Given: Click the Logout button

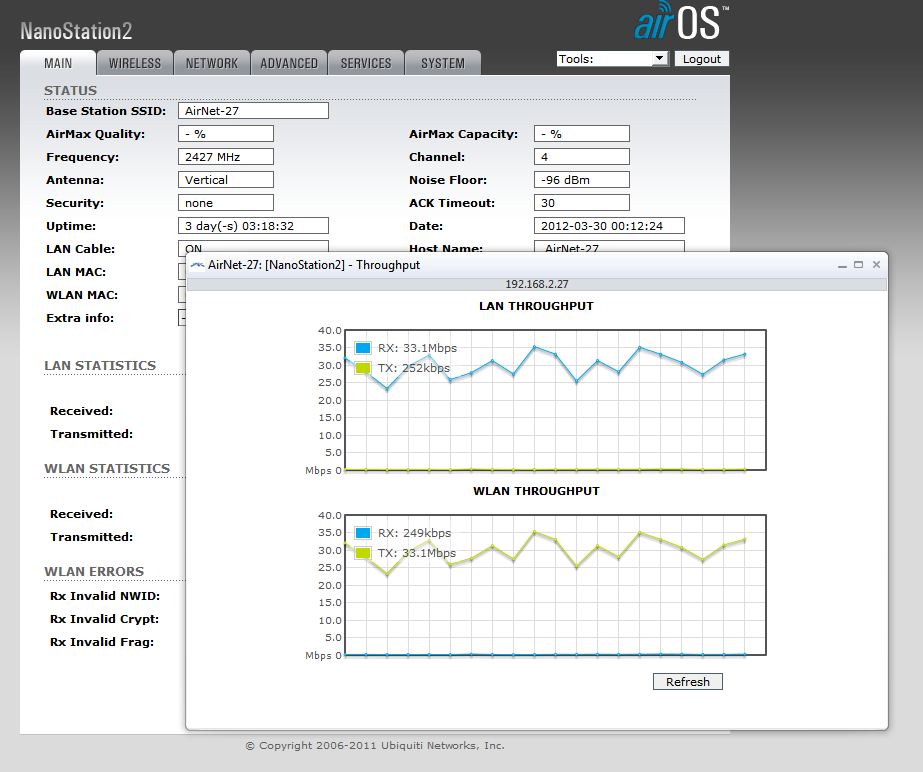Looking at the screenshot, I should coord(702,59).
